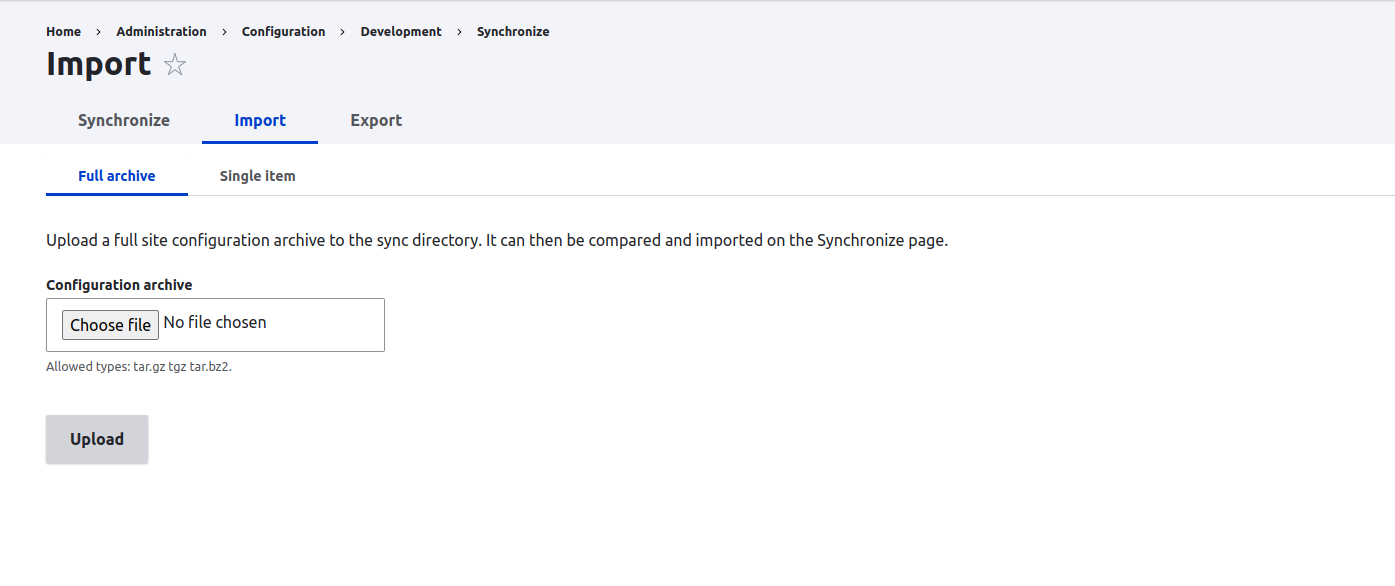Open the Development breadcrumb link
This screenshot has height=586, width=1395.
tap(401, 31)
